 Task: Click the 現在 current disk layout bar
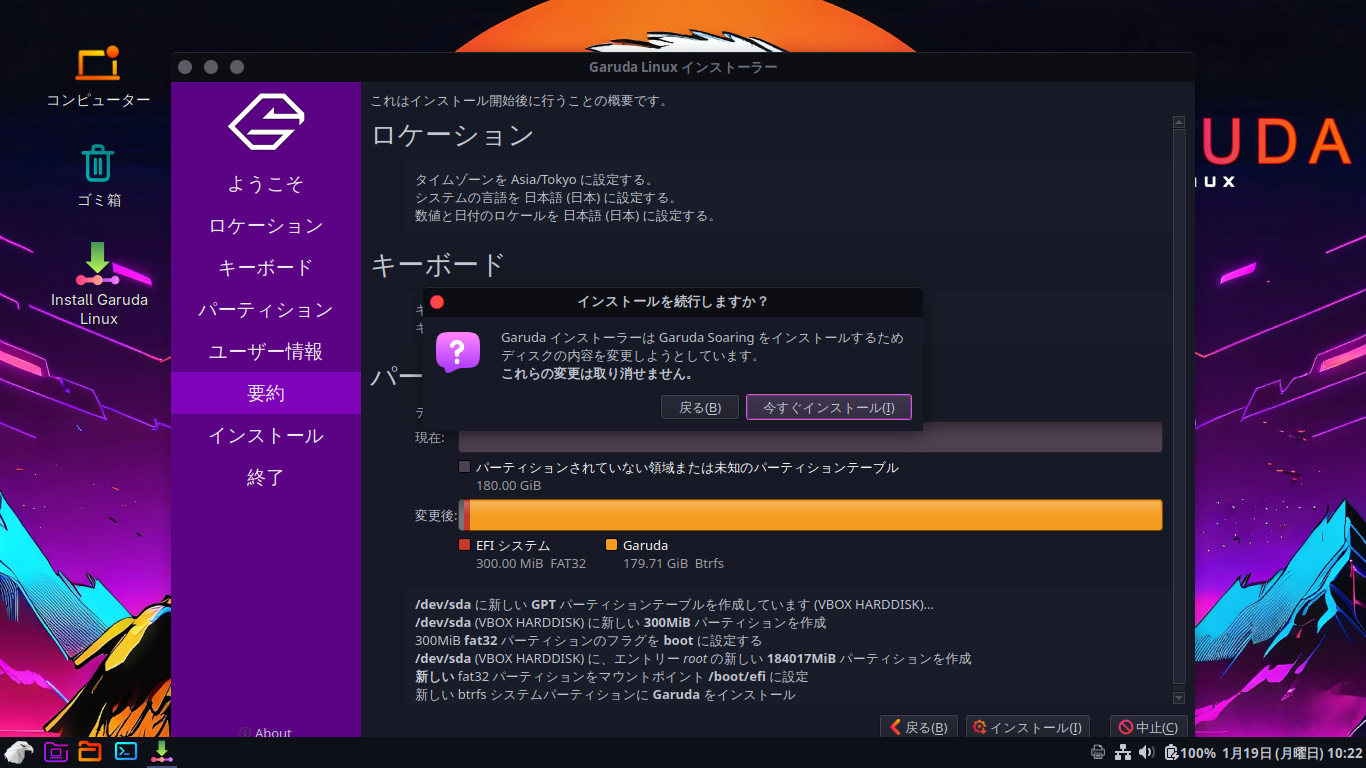[810, 437]
